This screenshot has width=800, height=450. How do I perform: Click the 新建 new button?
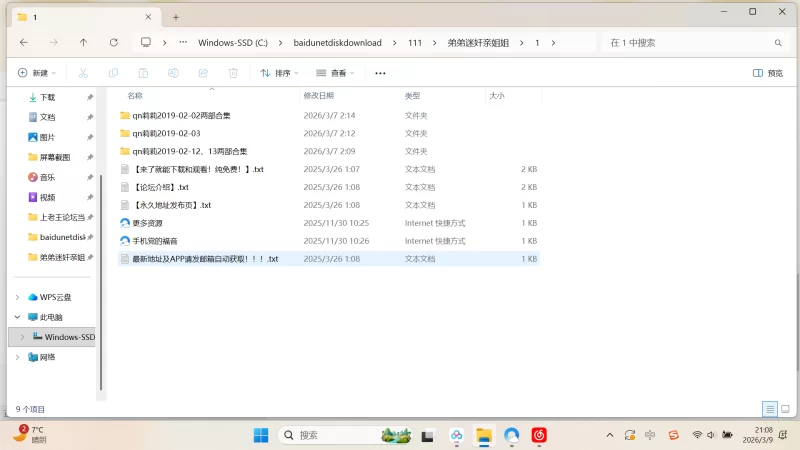coord(36,73)
